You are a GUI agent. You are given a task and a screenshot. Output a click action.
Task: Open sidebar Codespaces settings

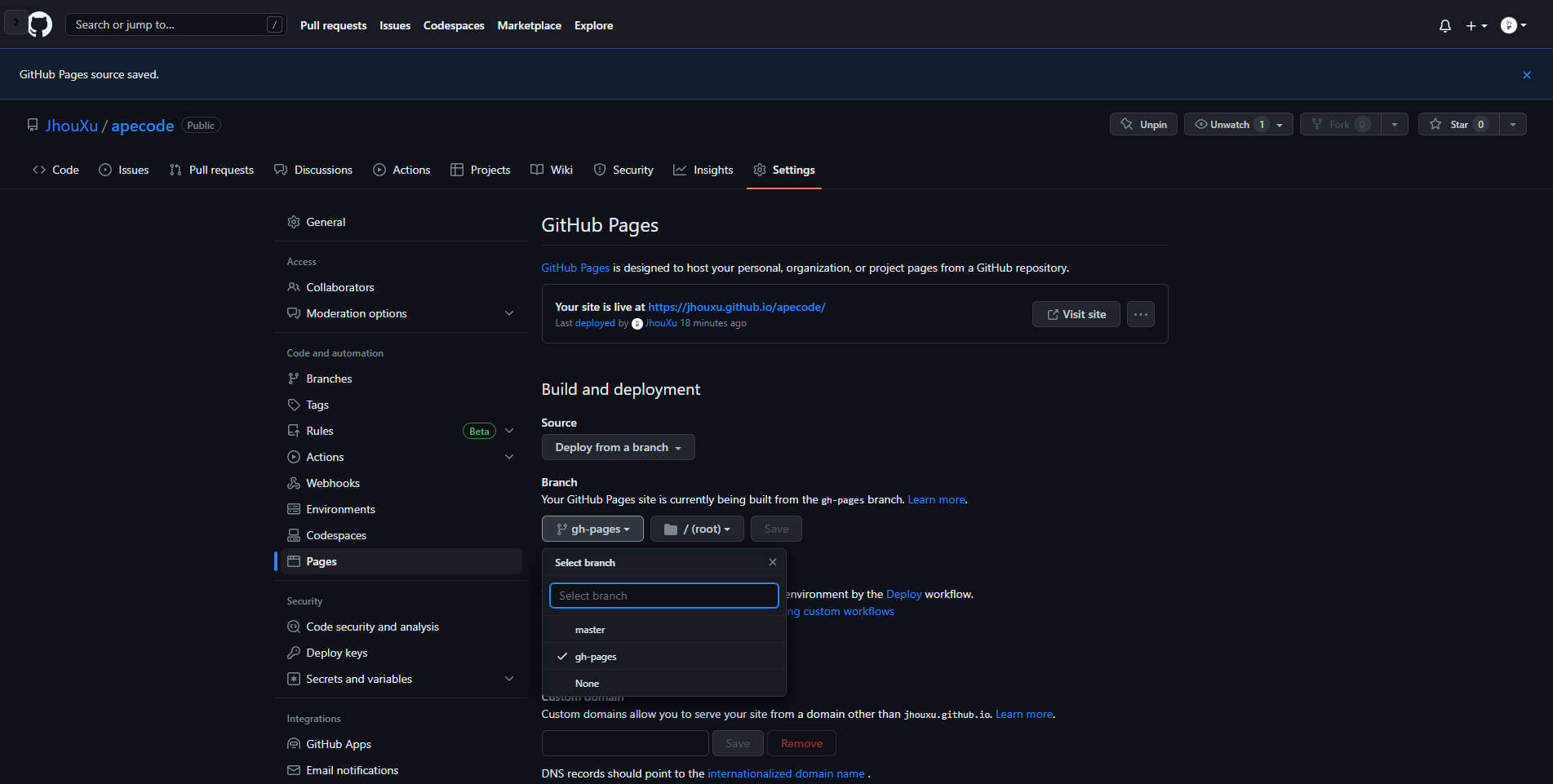[402, 535]
